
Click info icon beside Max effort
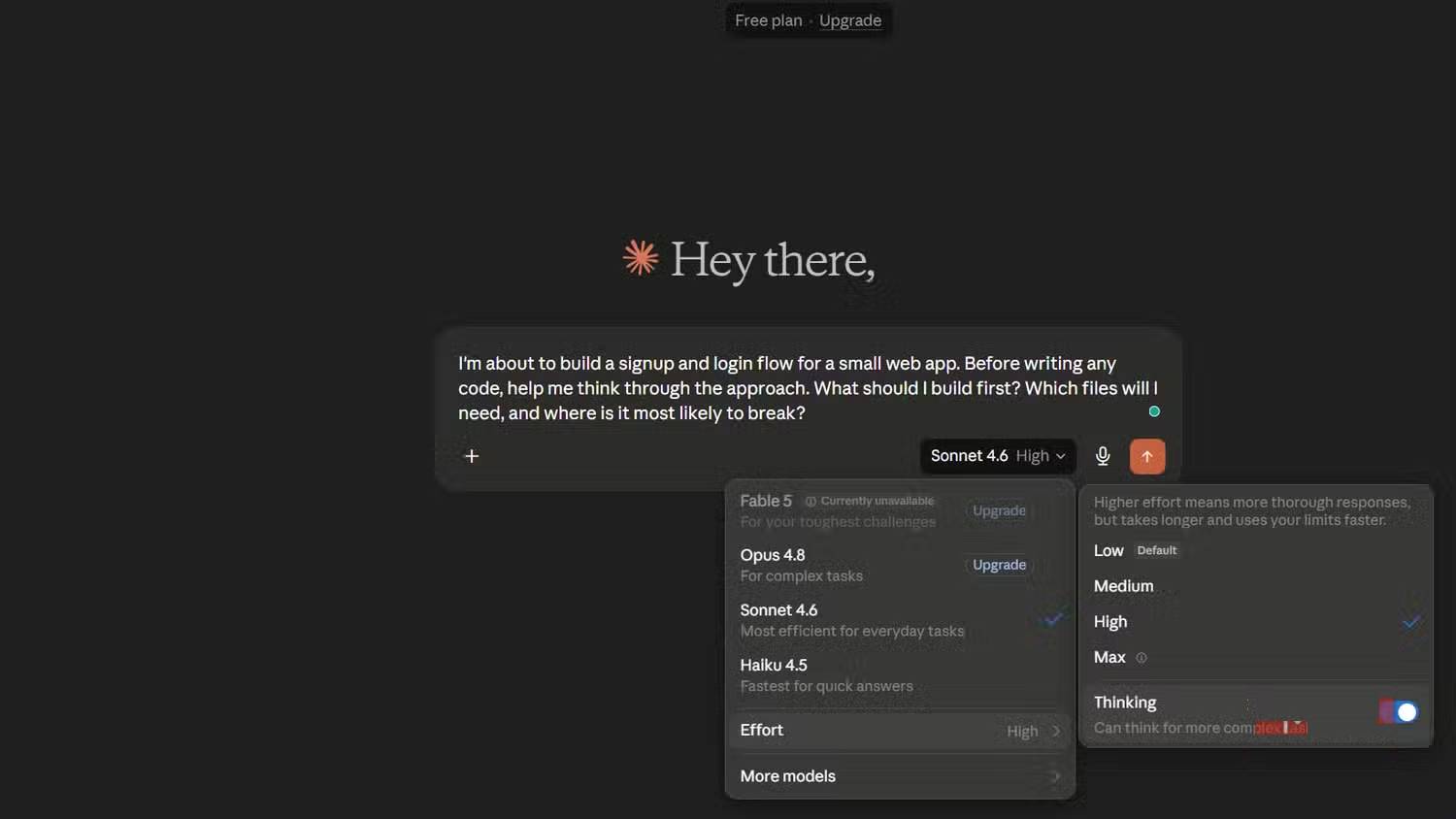(x=1142, y=658)
